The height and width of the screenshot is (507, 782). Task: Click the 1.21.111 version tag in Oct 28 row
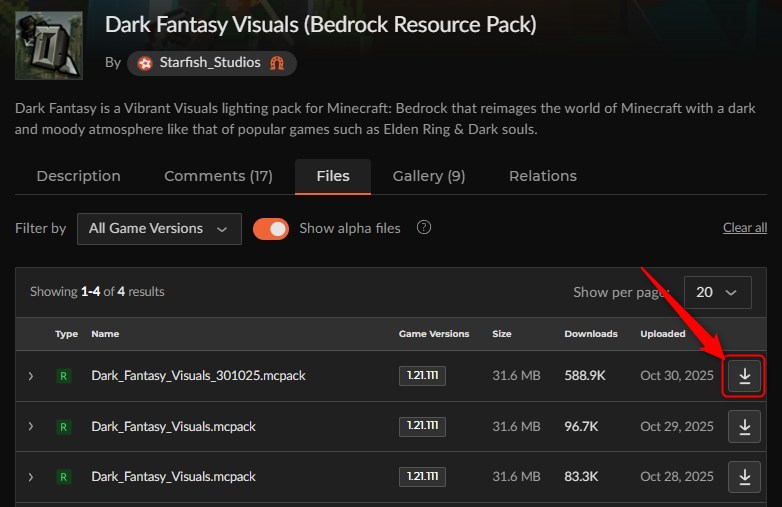click(422, 477)
